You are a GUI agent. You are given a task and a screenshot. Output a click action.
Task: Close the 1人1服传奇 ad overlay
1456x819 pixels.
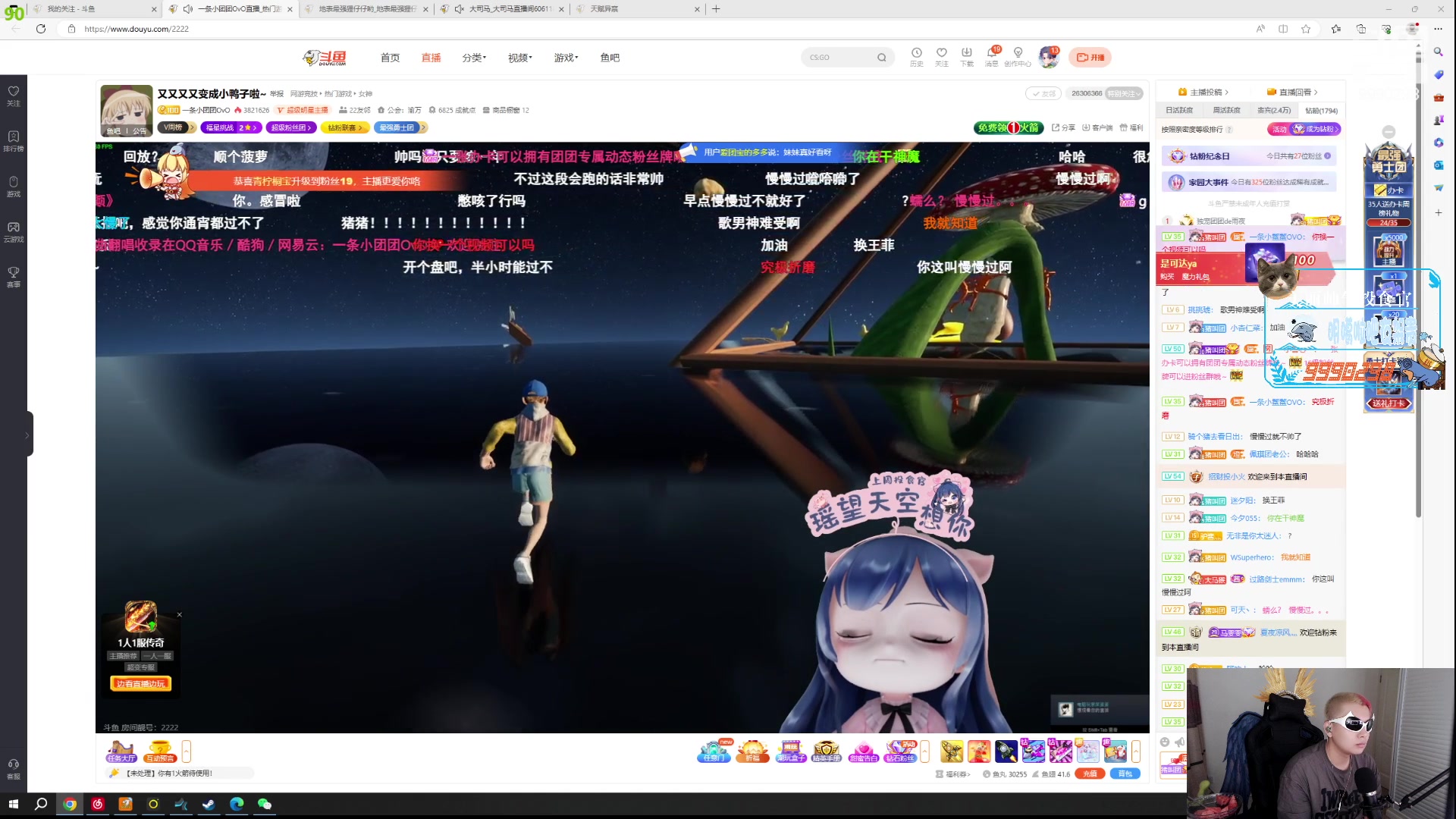pos(180,614)
